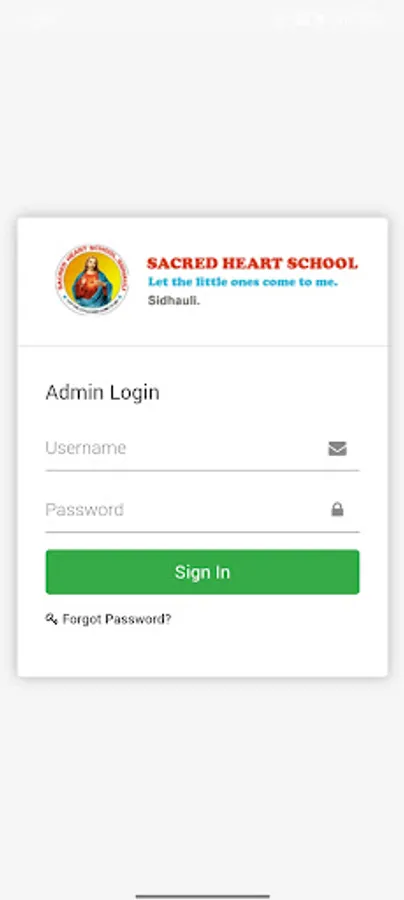Image resolution: width=404 pixels, height=900 pixels.
Task: Click the key icon beside Forgot Password
Action: coord(52,619)
